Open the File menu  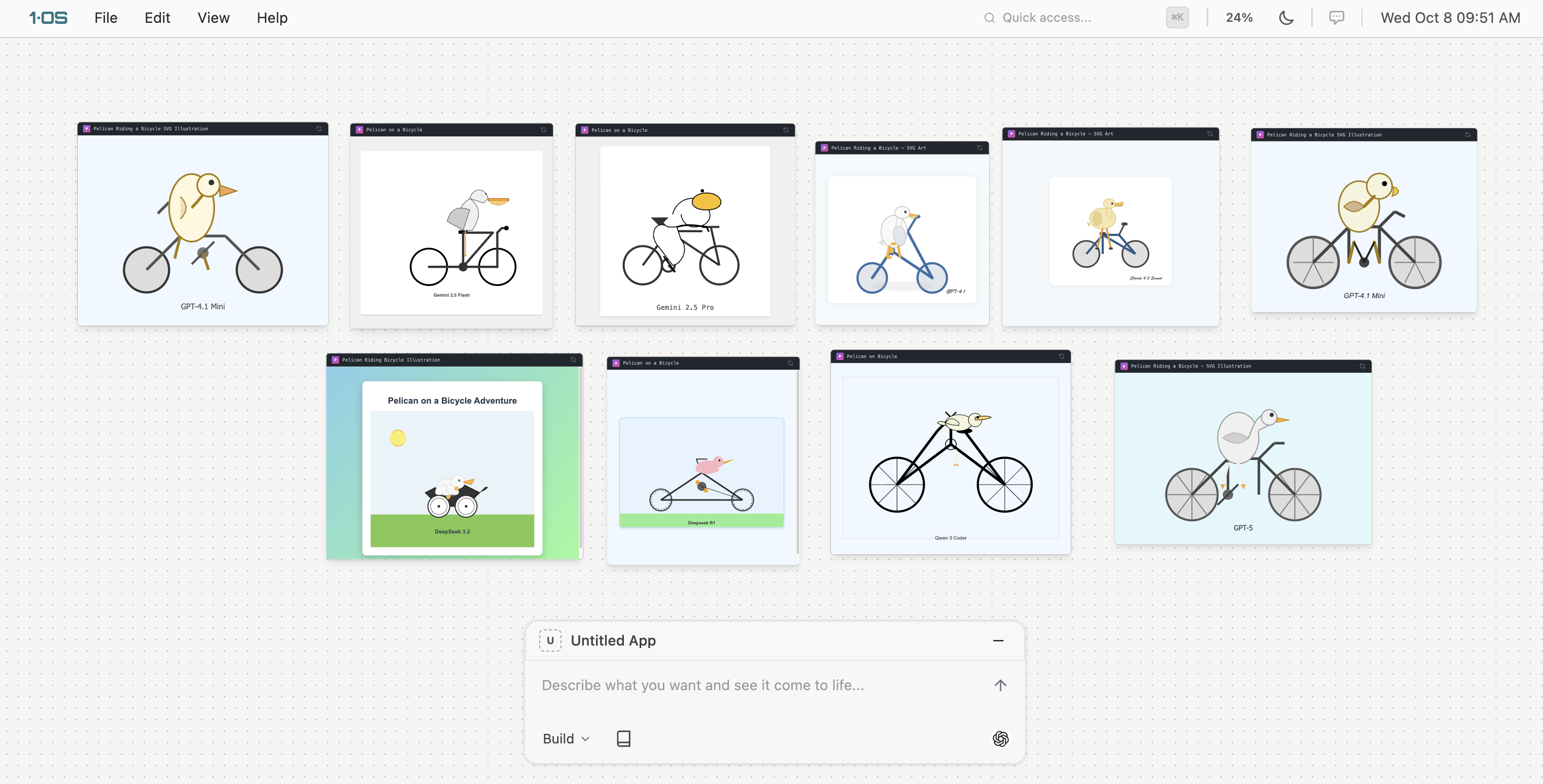pos(106,17)
